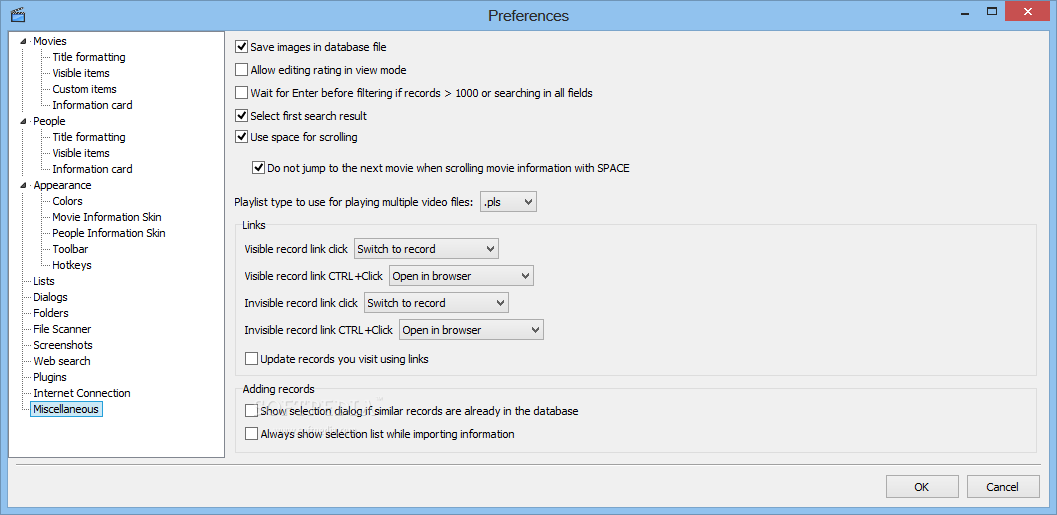Open Colors settings page
This screenshot has height=515, width=1057.
pyautogui.click(x=67, y=201)
